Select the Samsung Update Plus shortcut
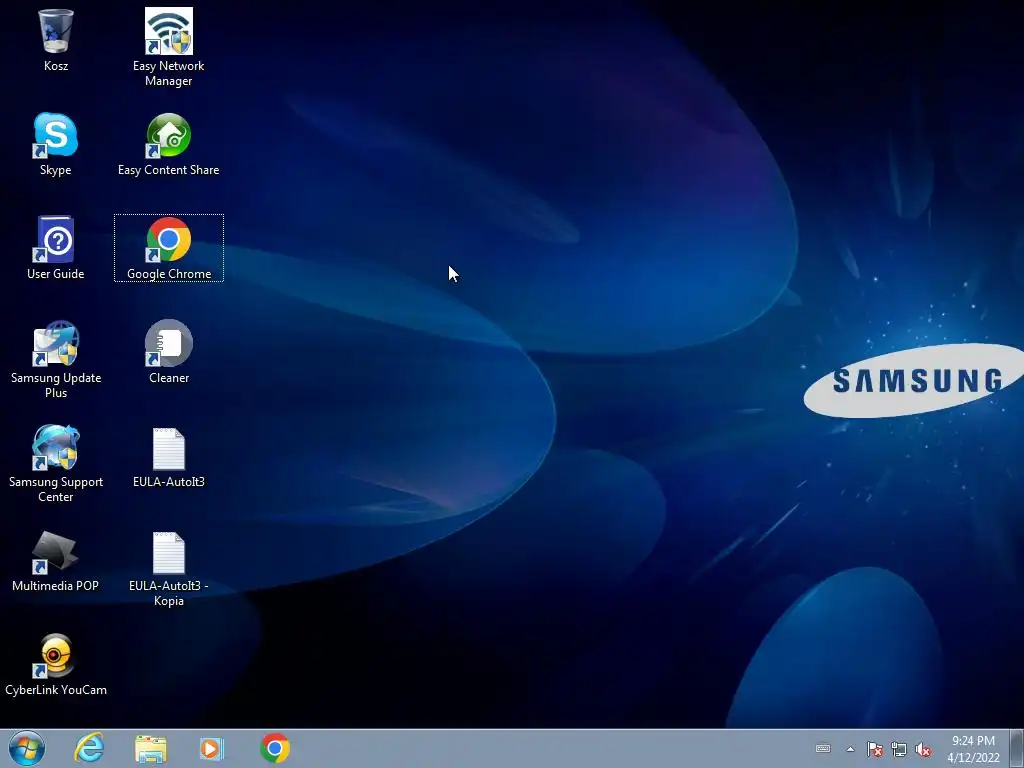The image size is (1024, 768). (x=56, y=359)
